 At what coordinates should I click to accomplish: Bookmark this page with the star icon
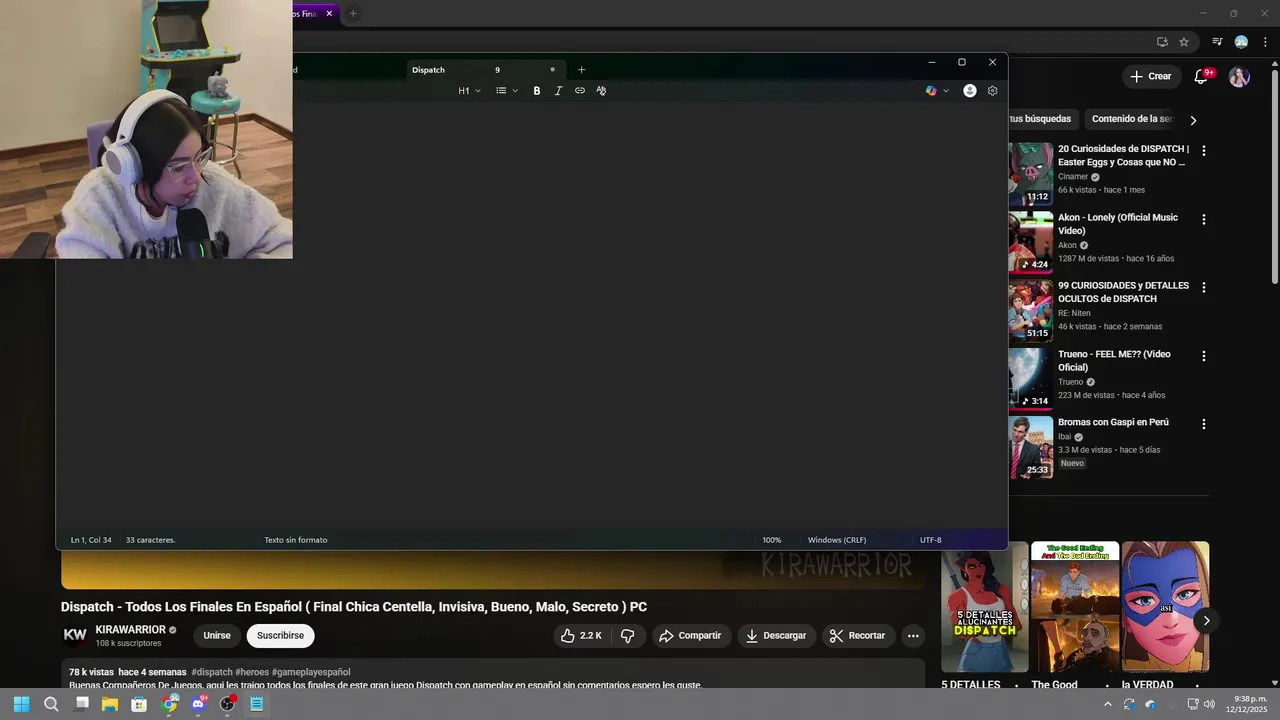[1184, 42]
